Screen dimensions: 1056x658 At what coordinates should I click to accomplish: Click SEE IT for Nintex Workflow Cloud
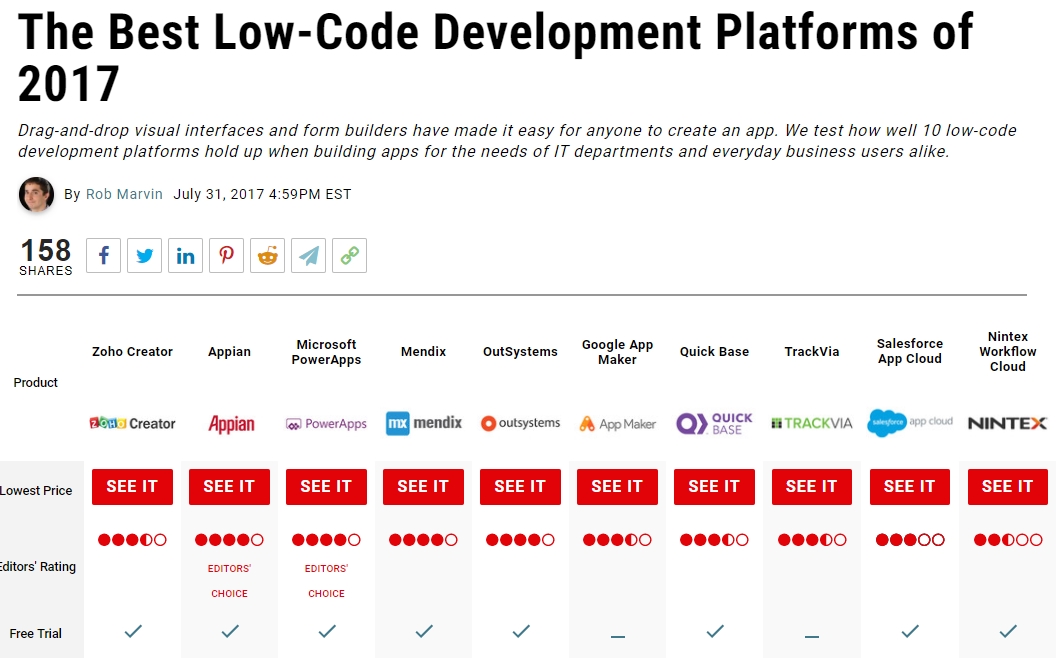tap(1008, 486)
